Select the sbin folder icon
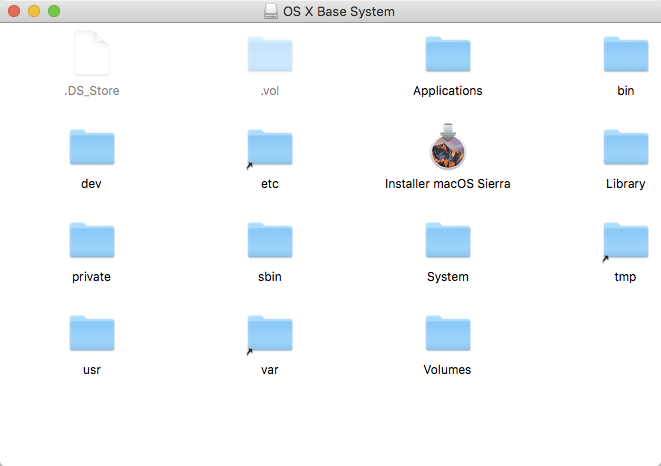 coord(270,240)
